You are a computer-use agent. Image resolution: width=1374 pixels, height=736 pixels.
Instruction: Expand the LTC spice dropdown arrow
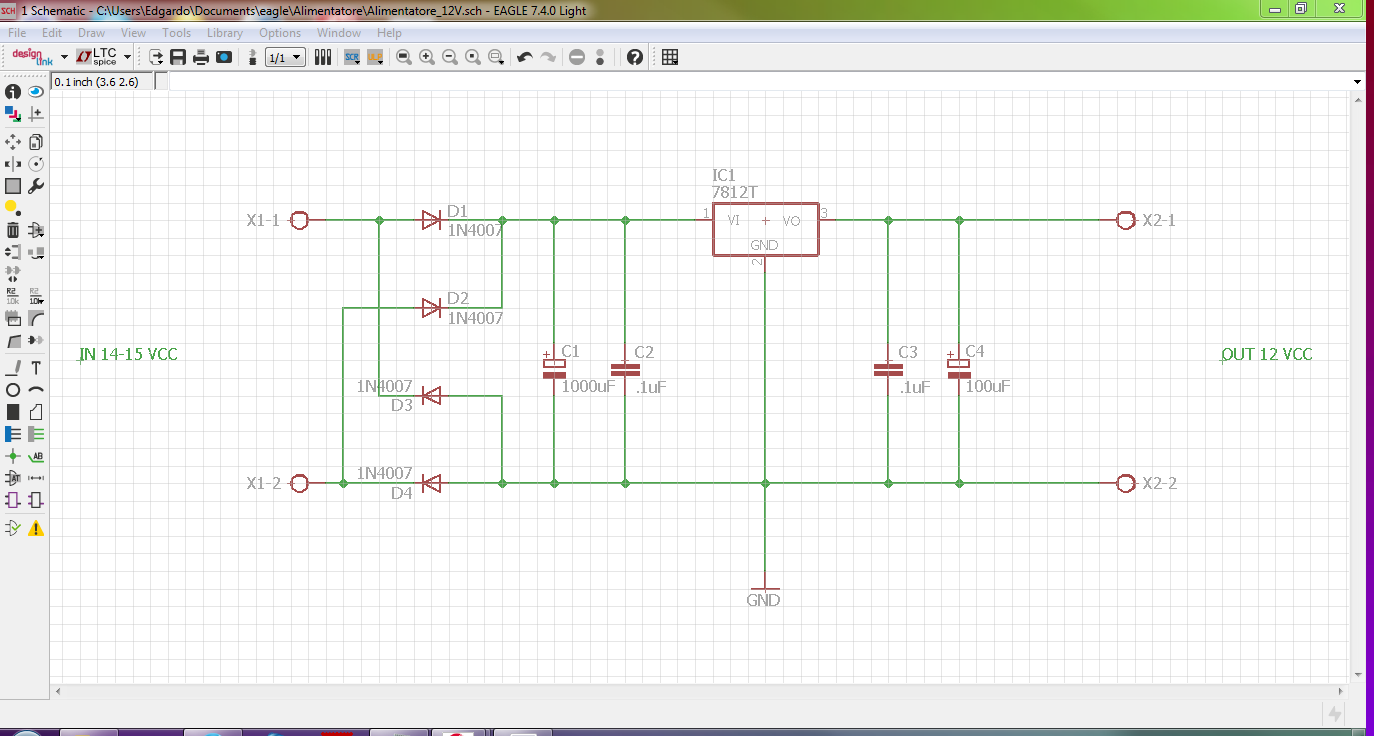point(128,57)
